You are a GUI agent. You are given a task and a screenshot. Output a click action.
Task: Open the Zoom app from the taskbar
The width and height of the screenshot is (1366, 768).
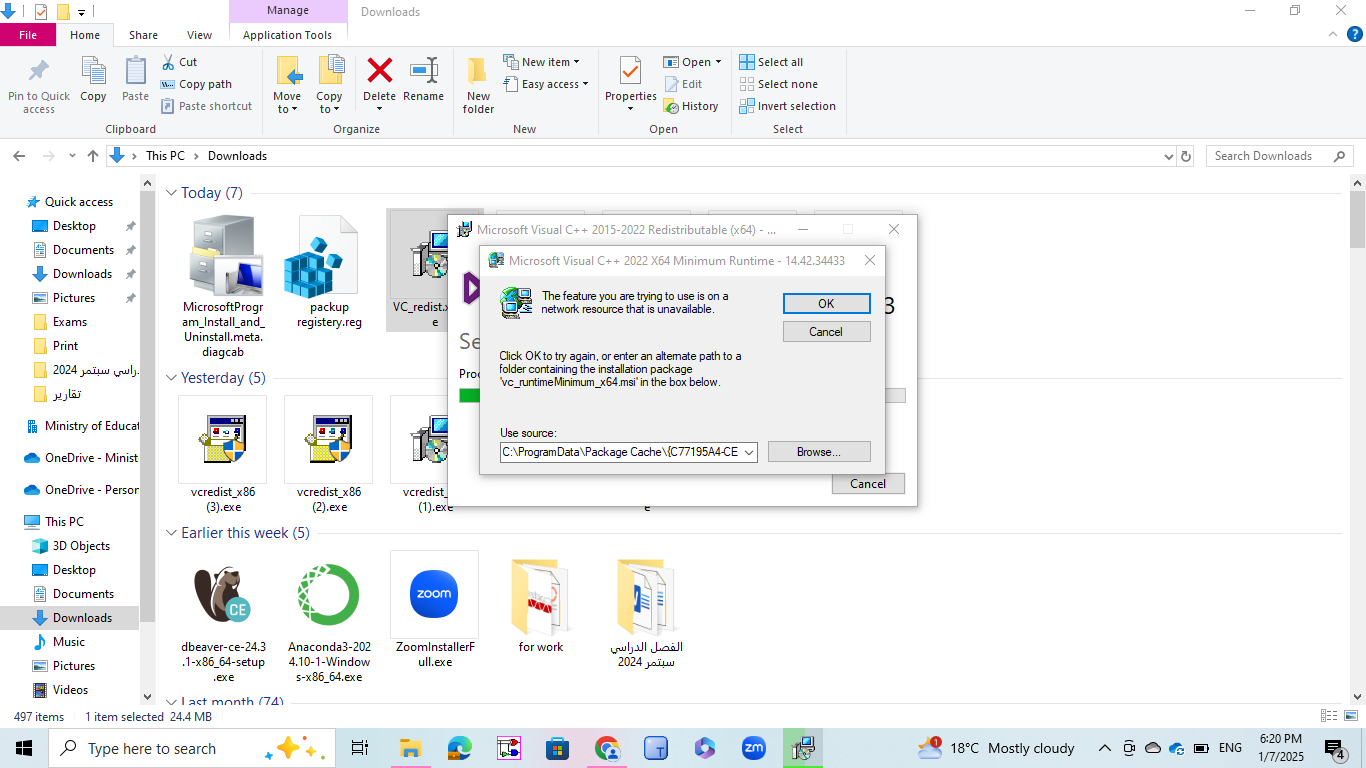tap(753, 748)
